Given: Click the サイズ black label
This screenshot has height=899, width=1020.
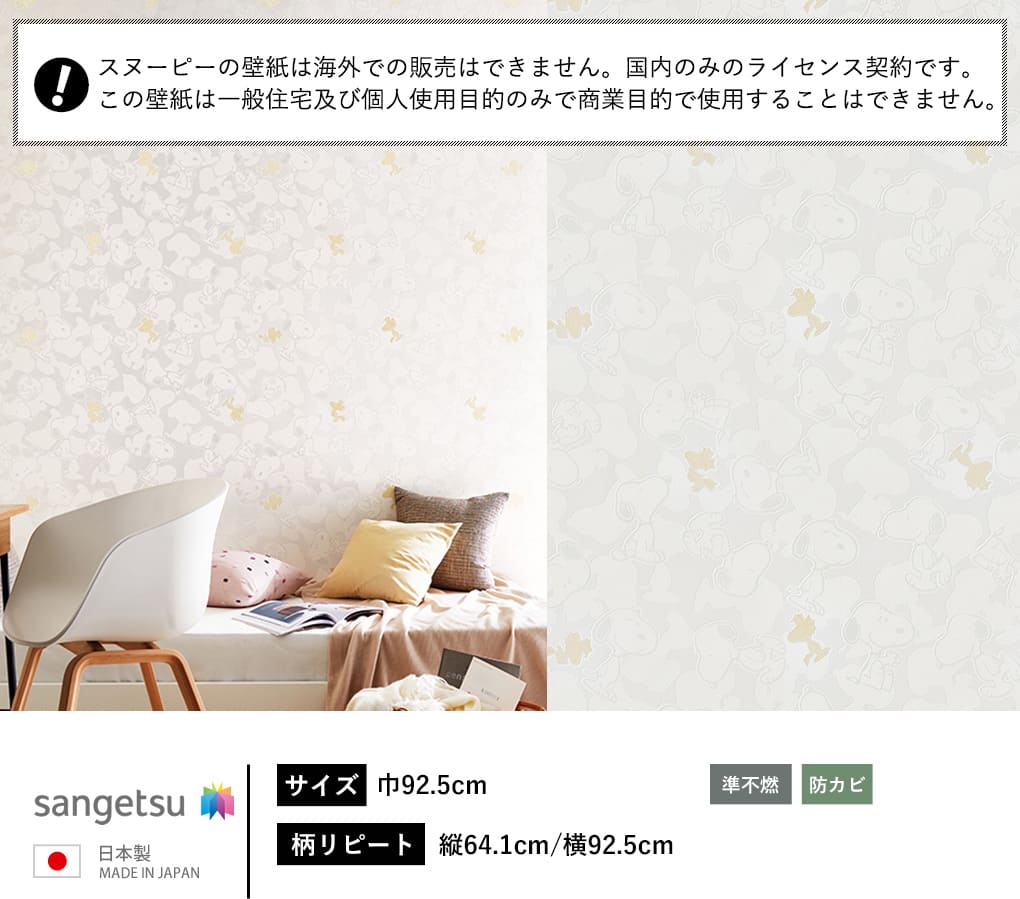Looking at the screenshot, I should coord(322,785).
